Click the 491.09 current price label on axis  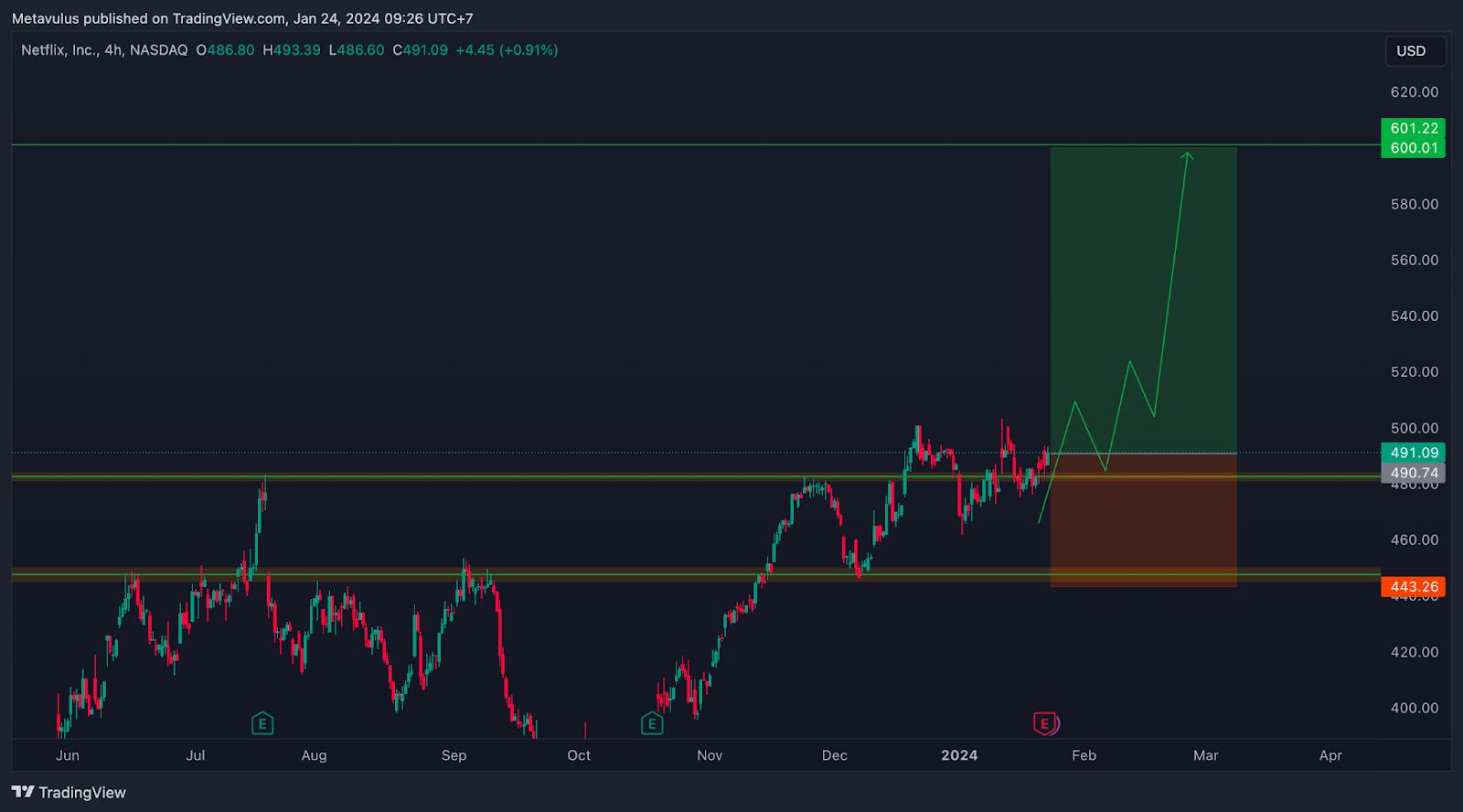pos(1413,453)
